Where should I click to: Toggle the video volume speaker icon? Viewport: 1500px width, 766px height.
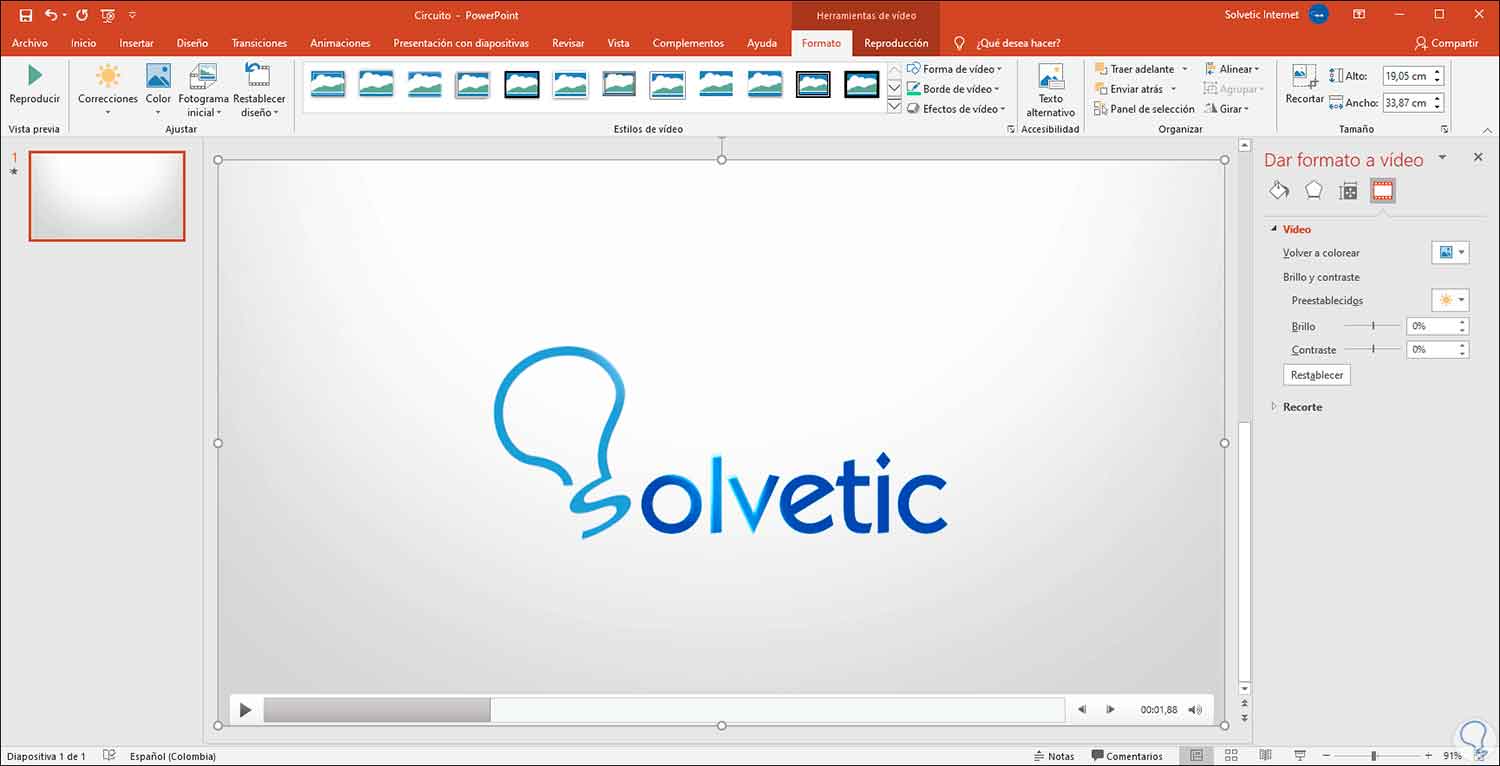(1195, 710)
